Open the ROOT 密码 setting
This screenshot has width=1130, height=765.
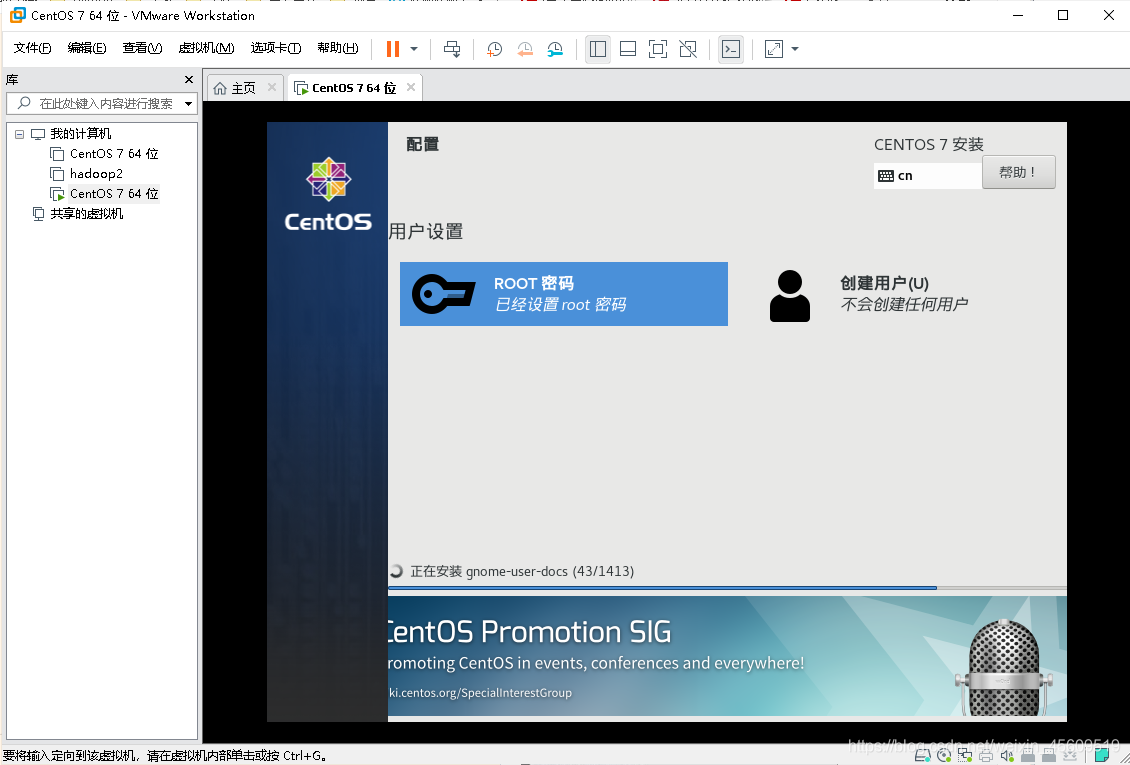point(564,294)
